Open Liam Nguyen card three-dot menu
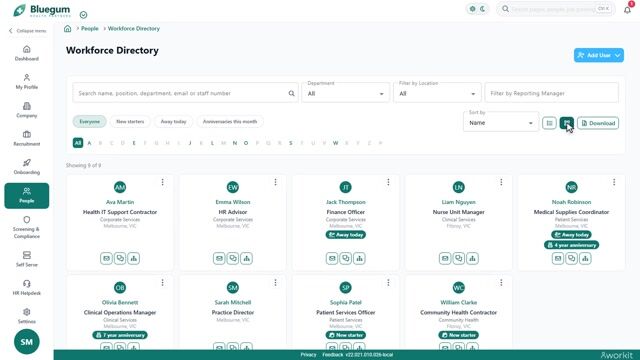Image resolution: width=640 pixels, height=360 pixels. click(x=501, y=182)
